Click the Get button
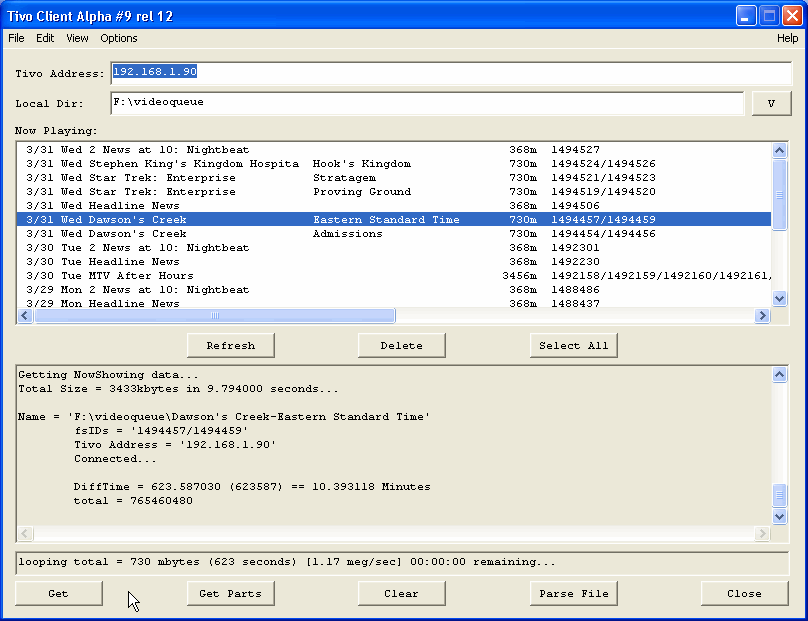This screenshot has width=808, height=621. pyautogui.click(x=58, y=593)
